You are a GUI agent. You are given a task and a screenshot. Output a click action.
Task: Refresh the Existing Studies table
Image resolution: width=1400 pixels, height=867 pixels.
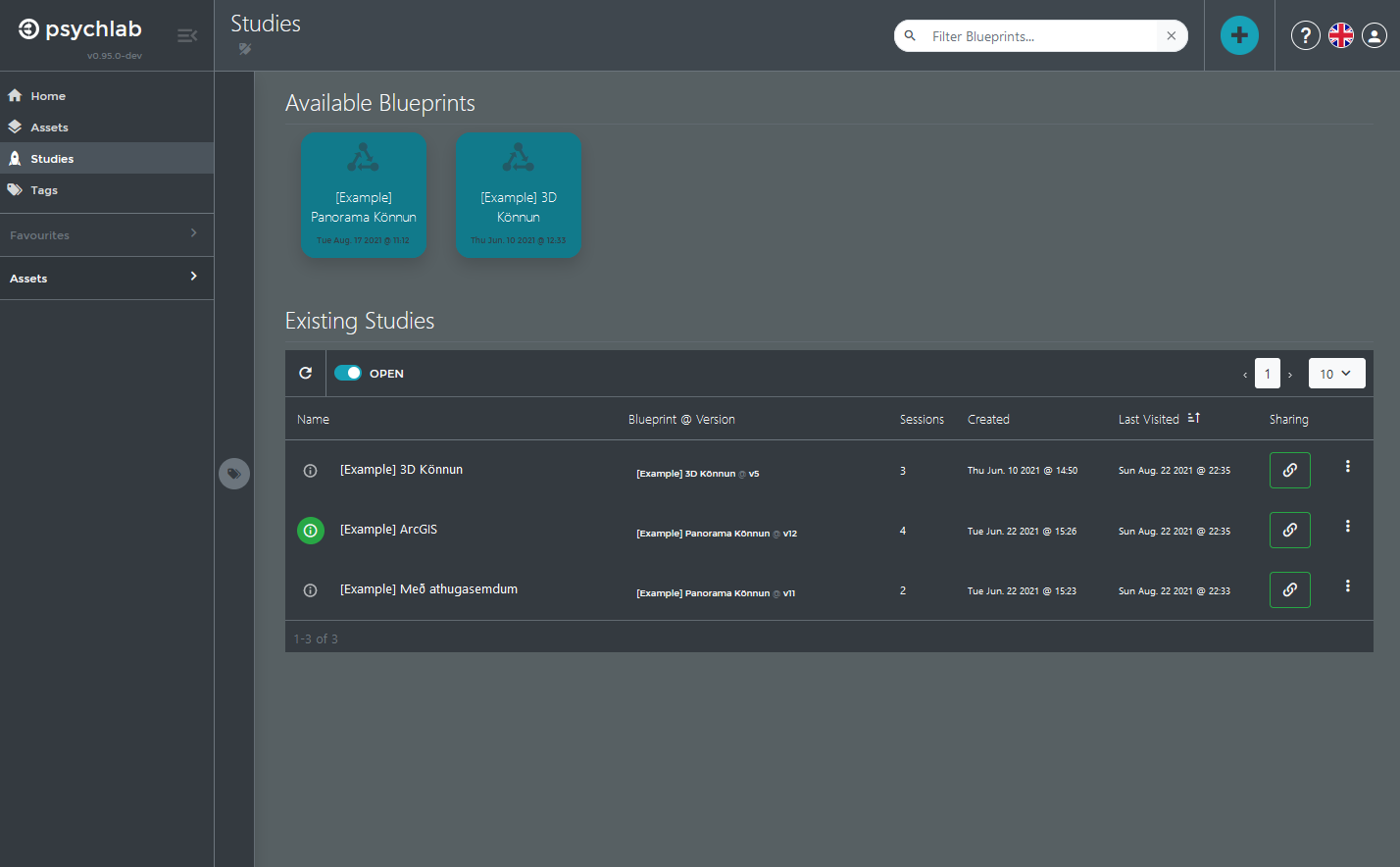(x=305, y=373)
